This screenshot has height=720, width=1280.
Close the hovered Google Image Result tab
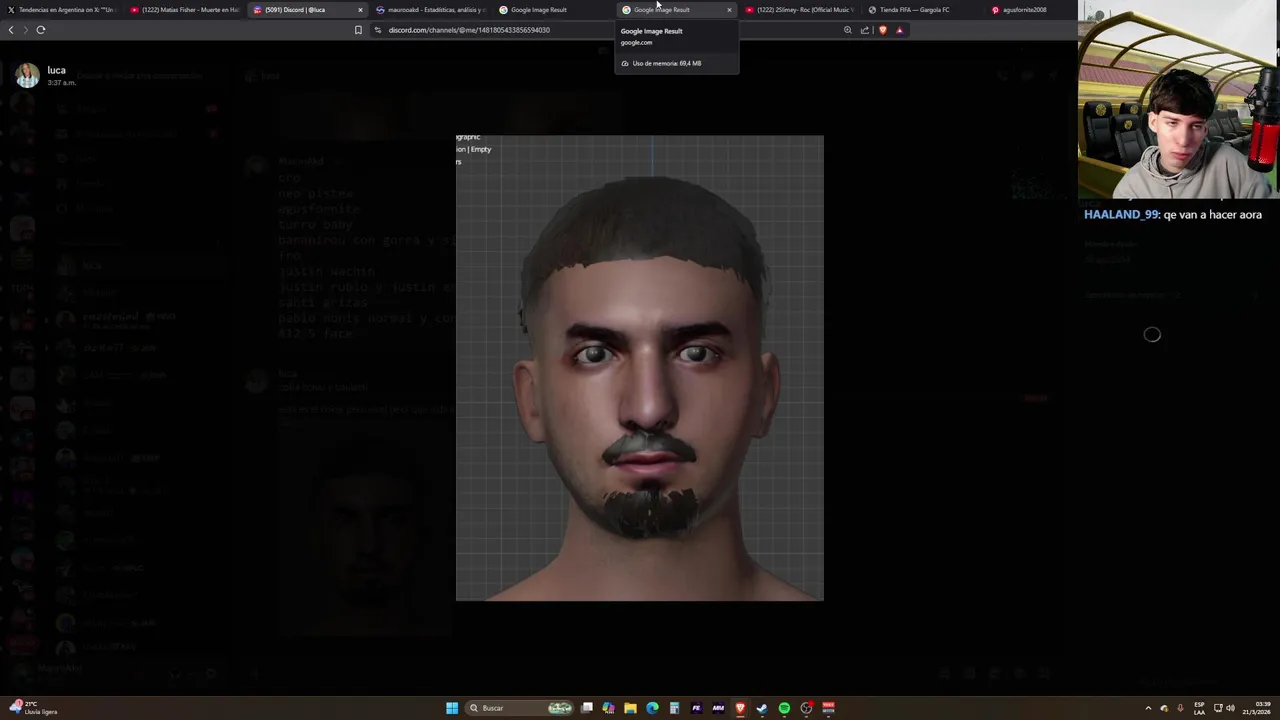click(x=729, y=10)
